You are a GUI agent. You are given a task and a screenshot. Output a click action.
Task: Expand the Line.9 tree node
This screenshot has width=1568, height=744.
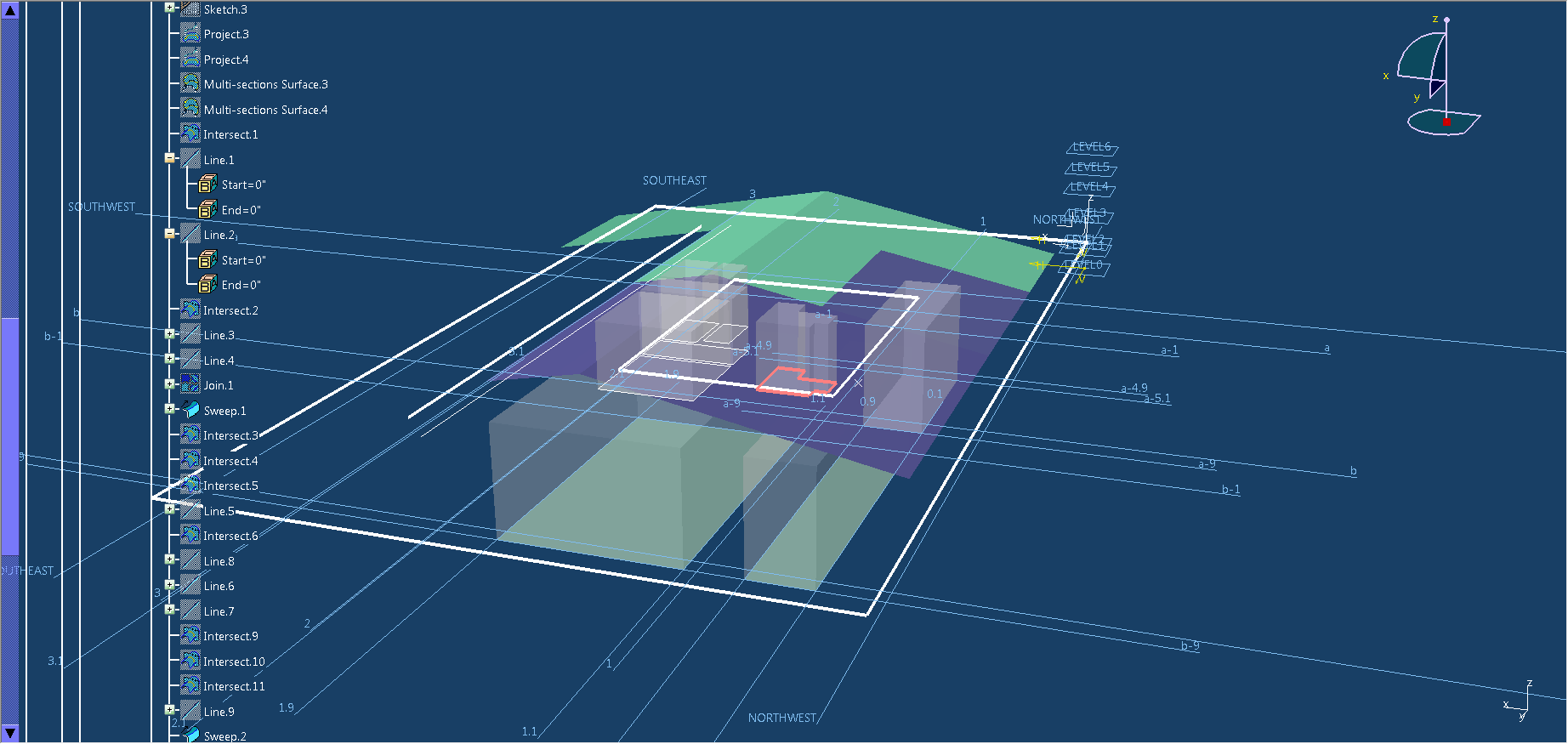(x=169, y=710)
